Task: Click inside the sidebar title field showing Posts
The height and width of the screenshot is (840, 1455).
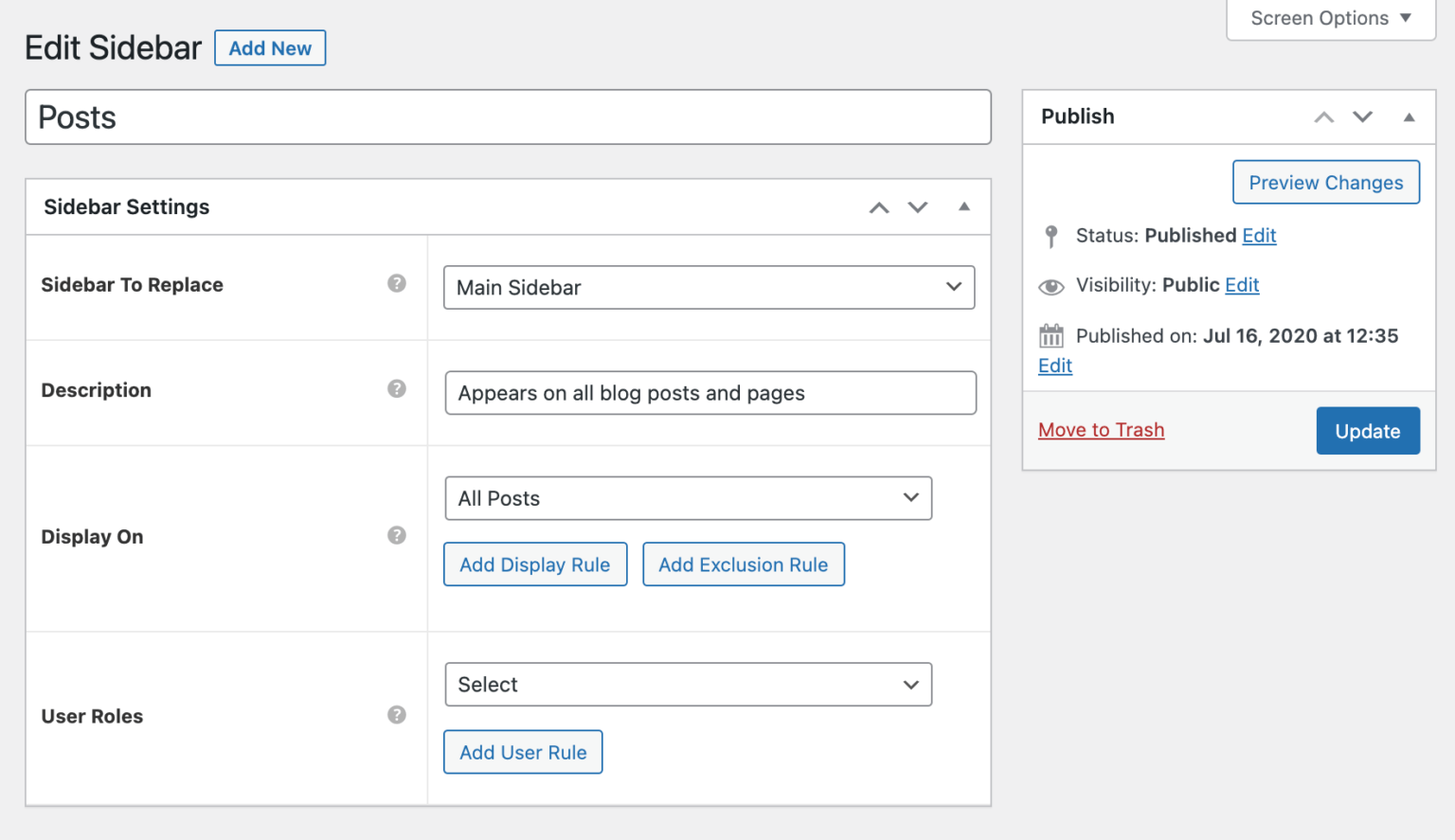Action: pos(509,116)
